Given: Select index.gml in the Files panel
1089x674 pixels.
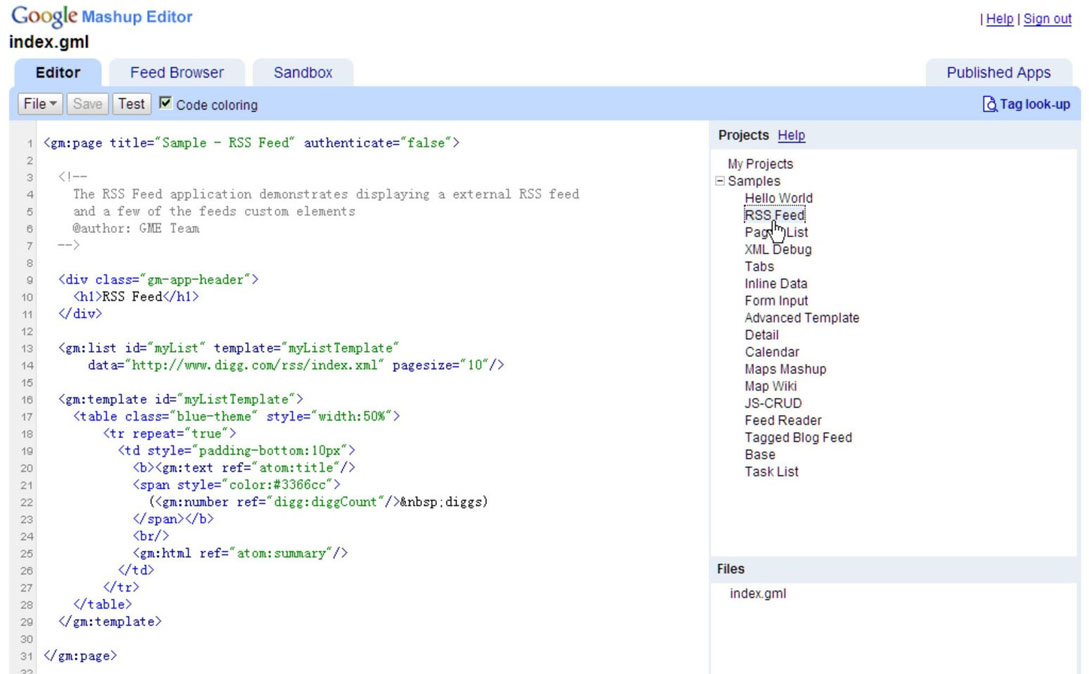Looking at the screenshot, I should click(x=758, y=593).
